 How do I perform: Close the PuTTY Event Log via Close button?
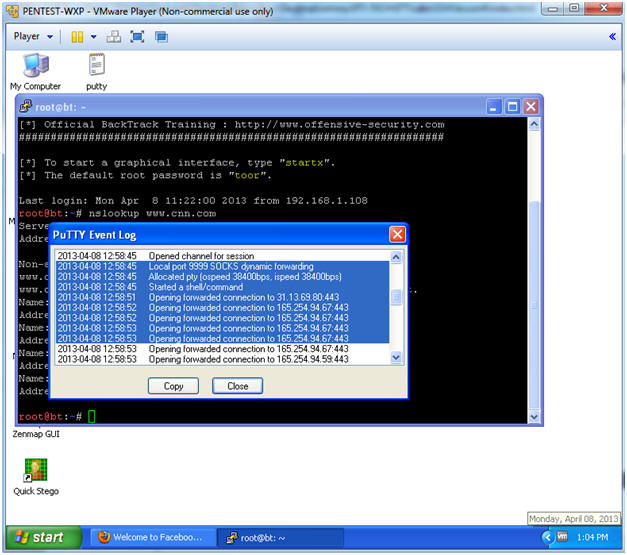pyautogui.click(x=238, y=386)
